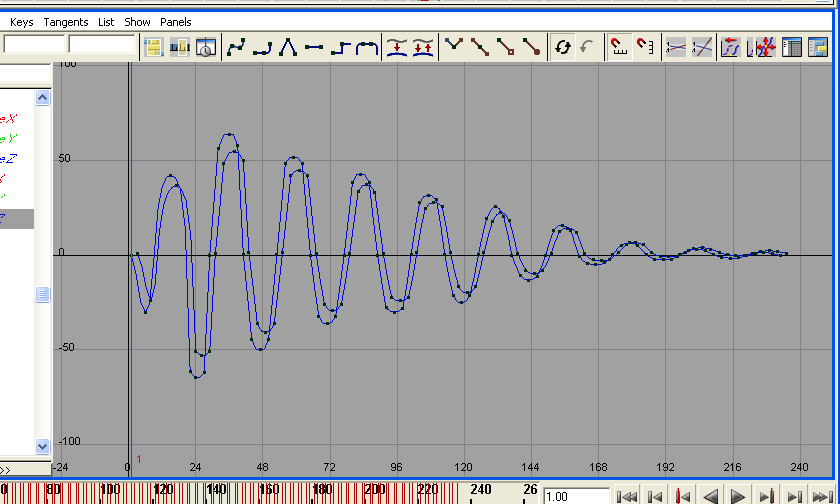This screenshot has width=840, height=504.
Task: Step back one frame
Action: pyautogui.click(x=655, y=497)
